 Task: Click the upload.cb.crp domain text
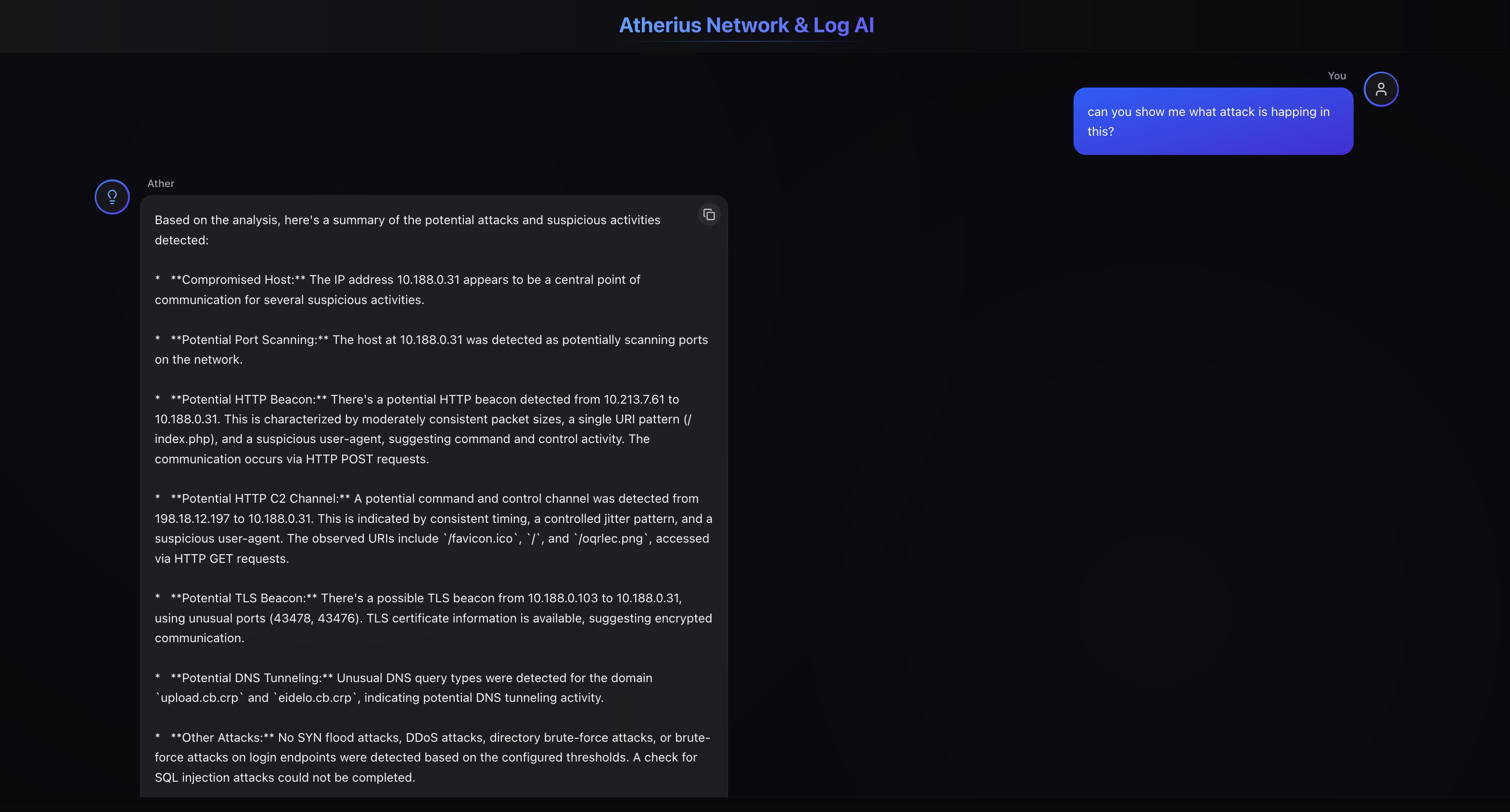click(199, 698)
